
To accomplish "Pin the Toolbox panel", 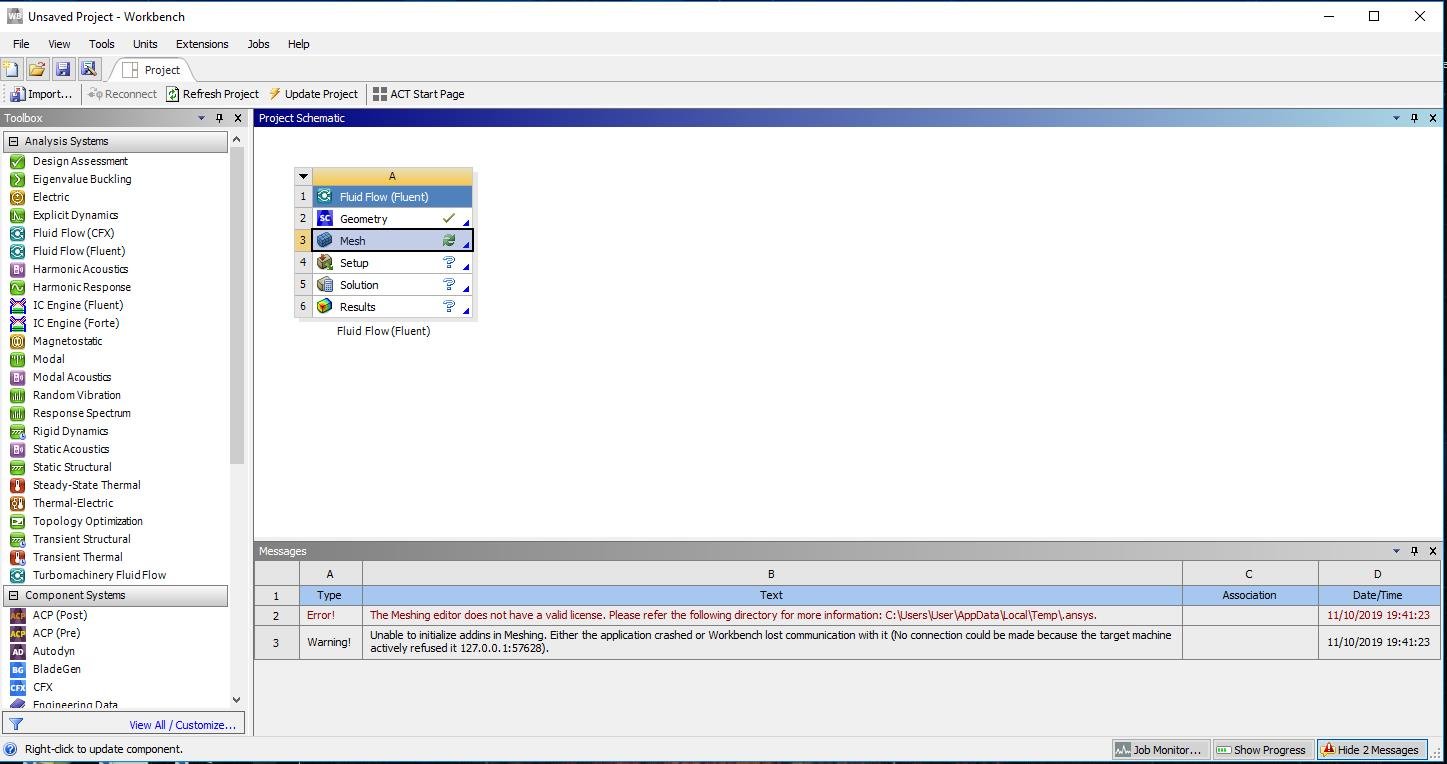I will (219, 118).
